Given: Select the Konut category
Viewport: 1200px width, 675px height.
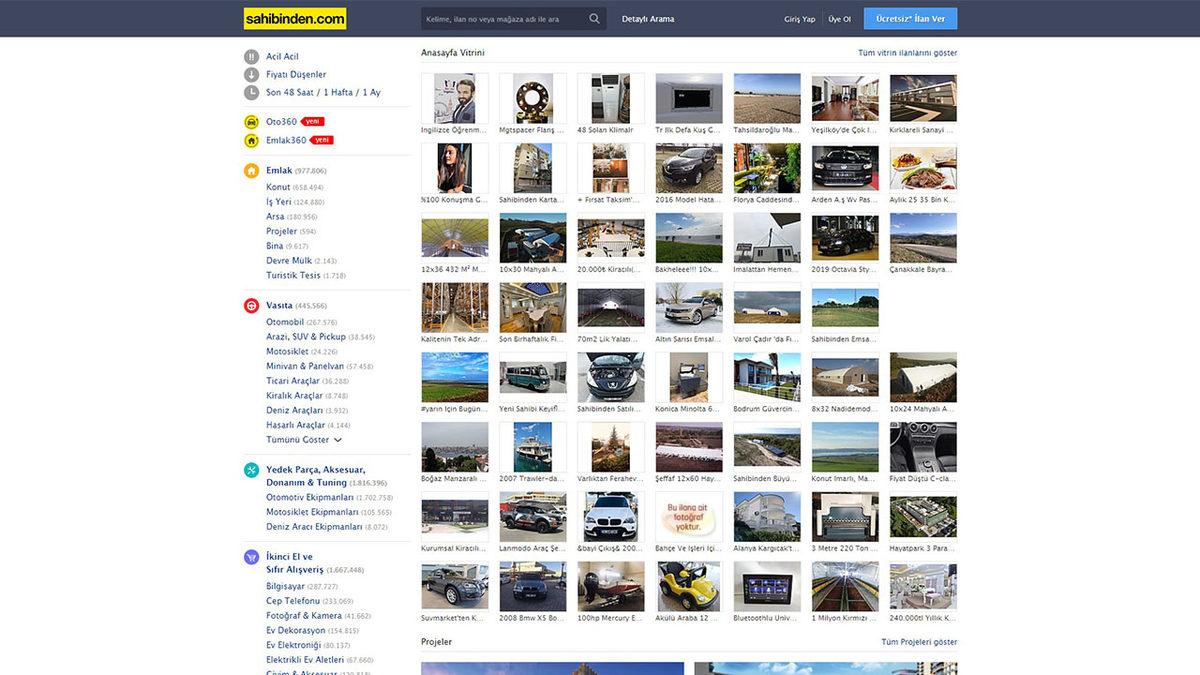Looking at the screenshot, I should 278,187.
